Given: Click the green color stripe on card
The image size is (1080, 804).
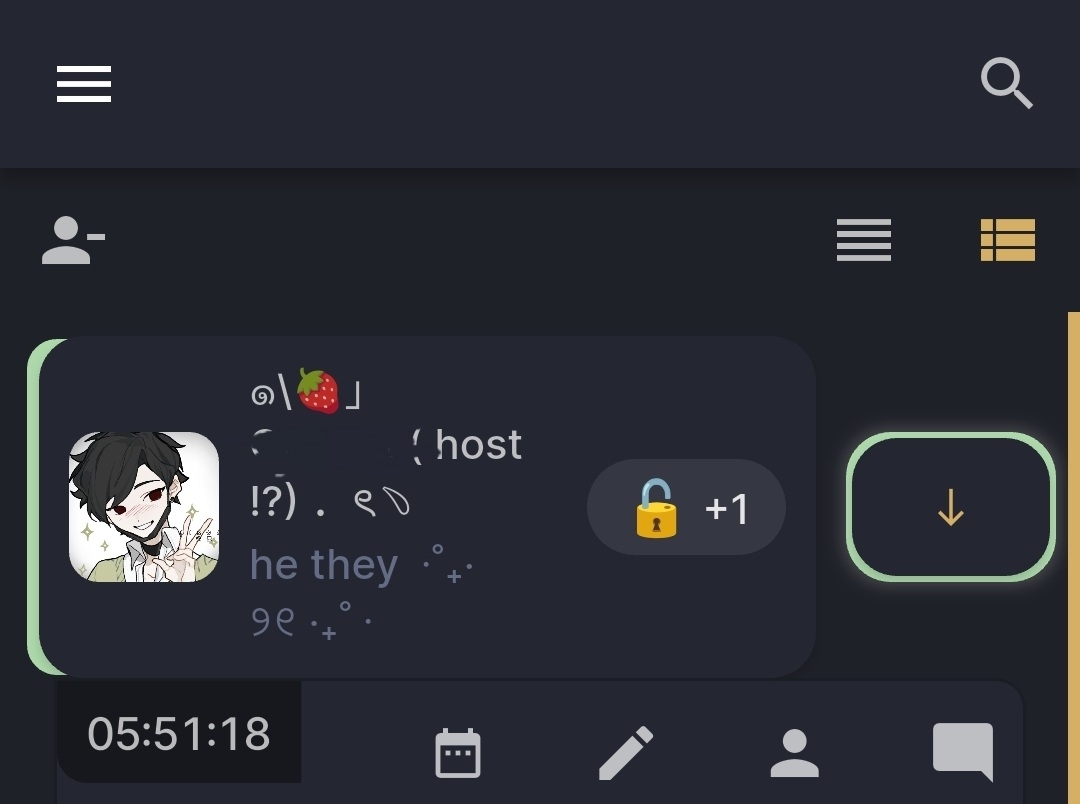Looking at the screenshot, I should (x=34, y=506).
